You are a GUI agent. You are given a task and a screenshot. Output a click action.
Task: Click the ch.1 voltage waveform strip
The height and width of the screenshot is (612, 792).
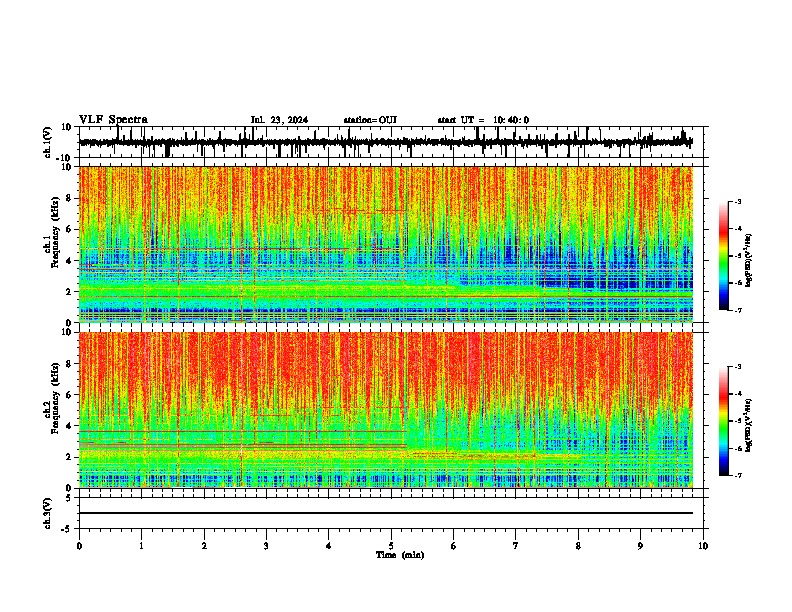(386, 142)
